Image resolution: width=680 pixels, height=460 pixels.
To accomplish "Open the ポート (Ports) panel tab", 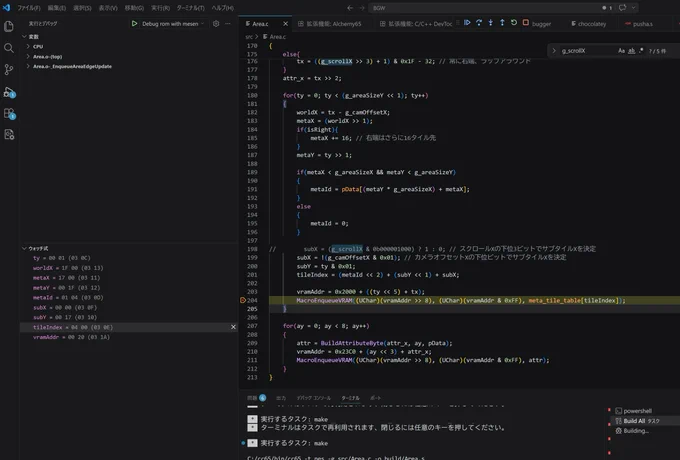I will (x=376, y=398).
